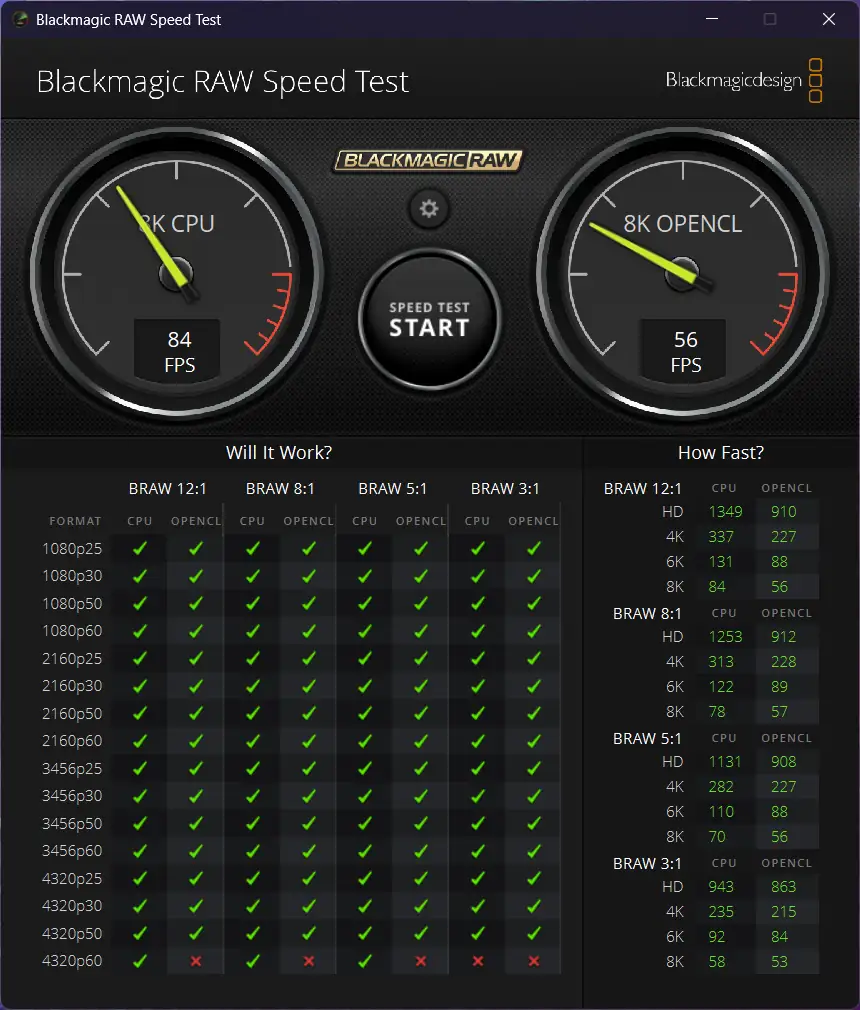Click red X for 4320p60 BRAW 3:1 CPU
The width and height of the screenshot is (860, 1010).
click(x=477, y=961)
